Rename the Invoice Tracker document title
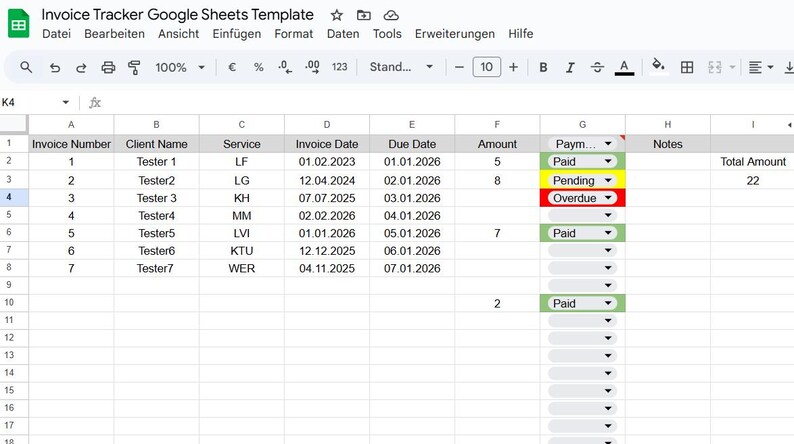 (177, 15)
